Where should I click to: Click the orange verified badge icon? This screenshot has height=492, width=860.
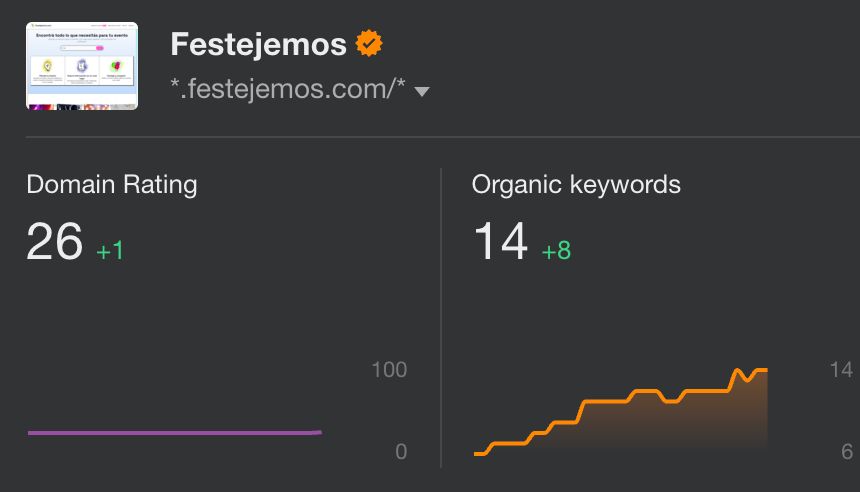coord(369,43)
